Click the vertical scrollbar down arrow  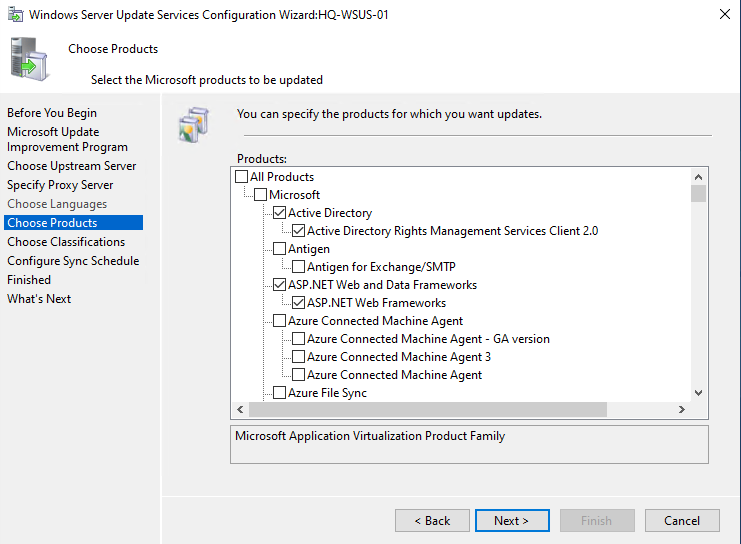698,393
